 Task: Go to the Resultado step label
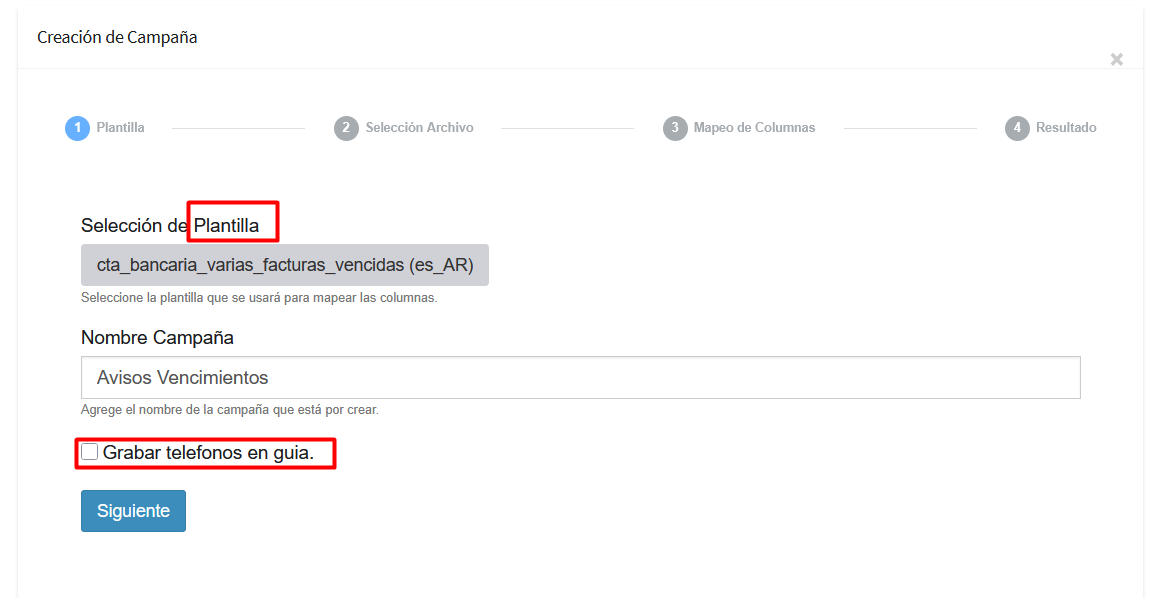(x=1066, y=127)
